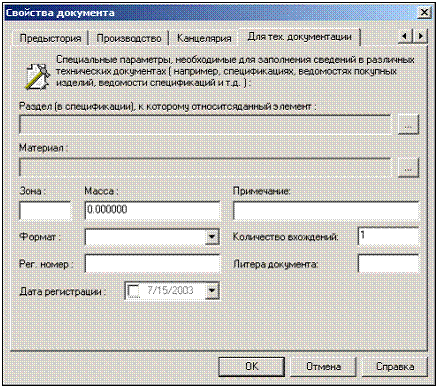437x387 pixels.
Task: Select the Для тех. документации tab
Action: point(299,37)
